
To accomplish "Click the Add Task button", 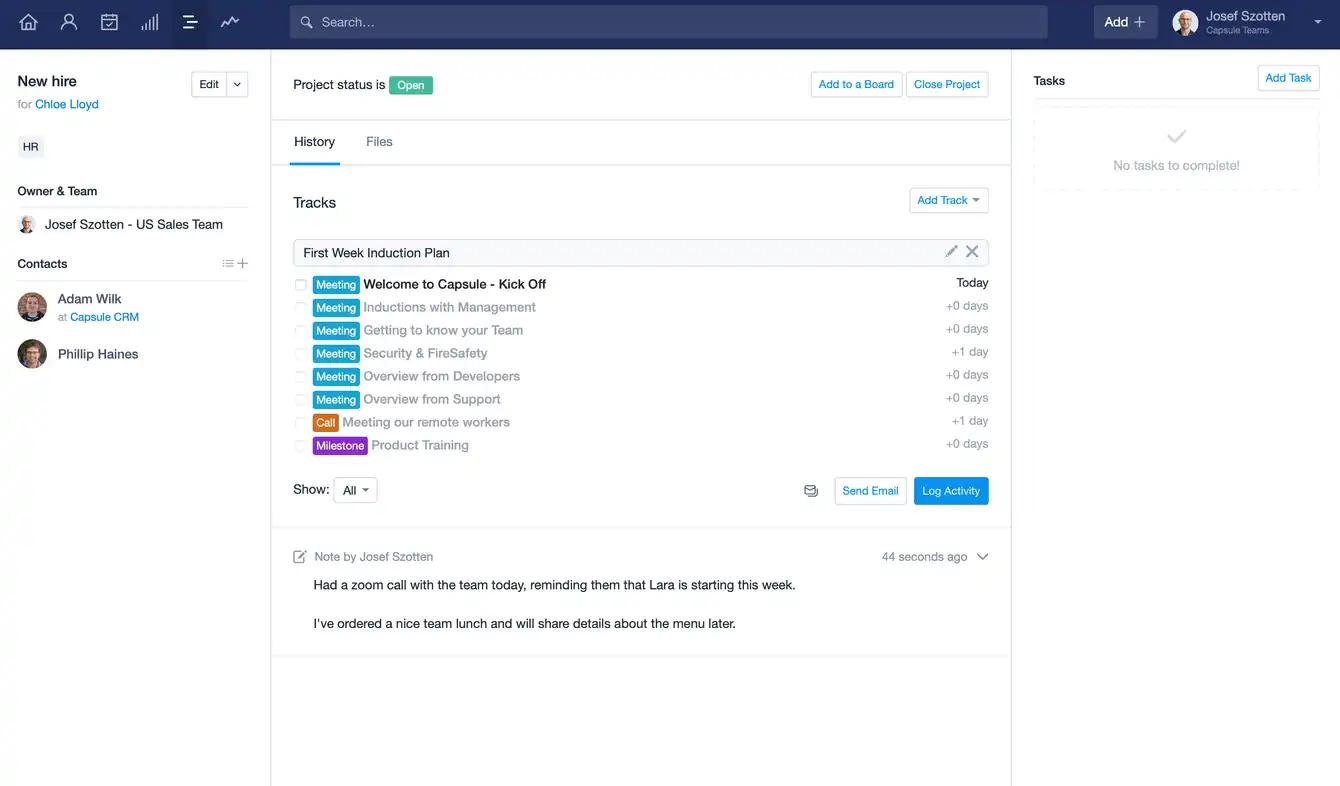I will pyautogui.click(x=1288, y=78).
